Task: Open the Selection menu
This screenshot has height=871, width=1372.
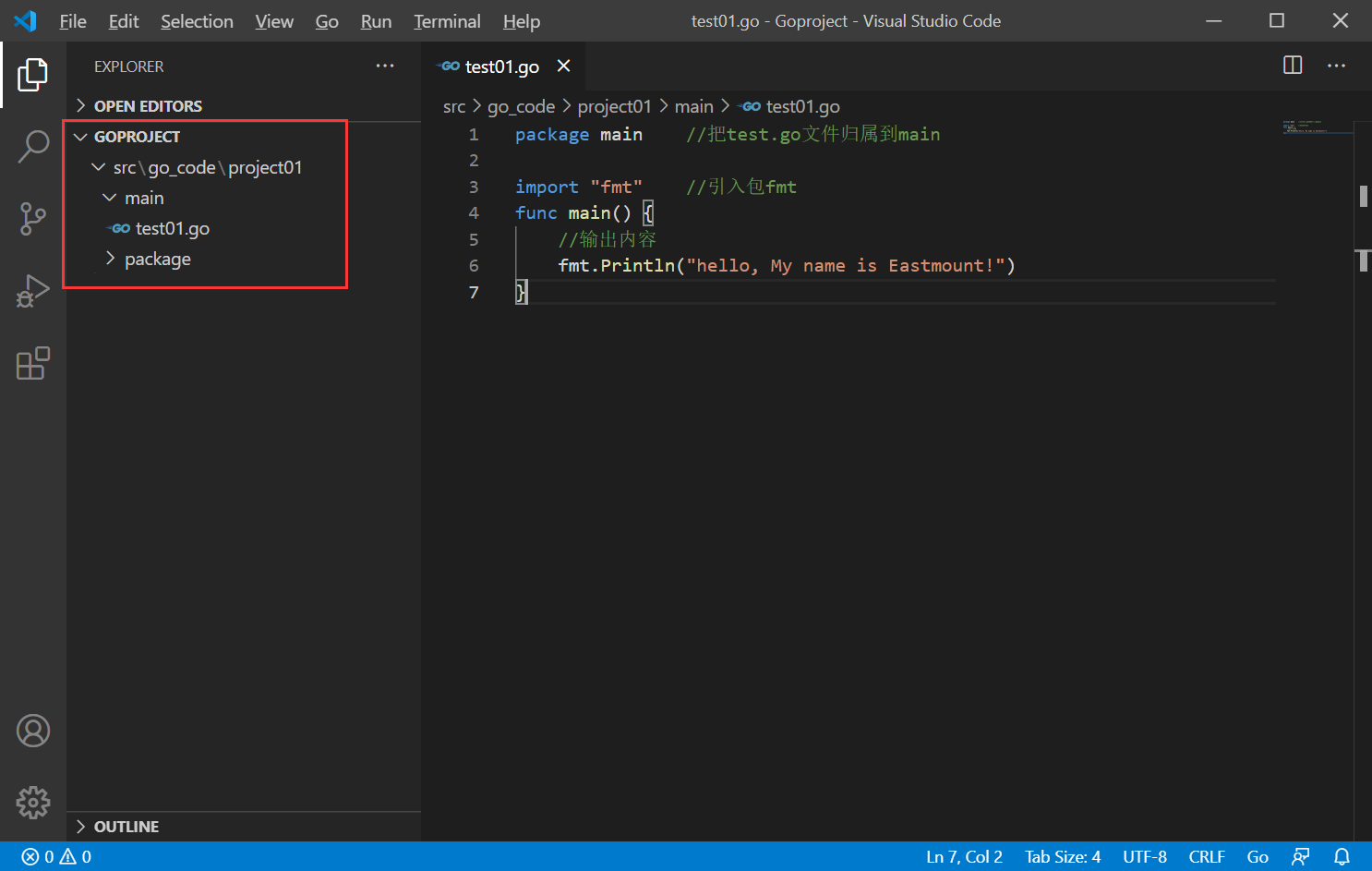Action: pyautogui.click(x=197, y=21)
